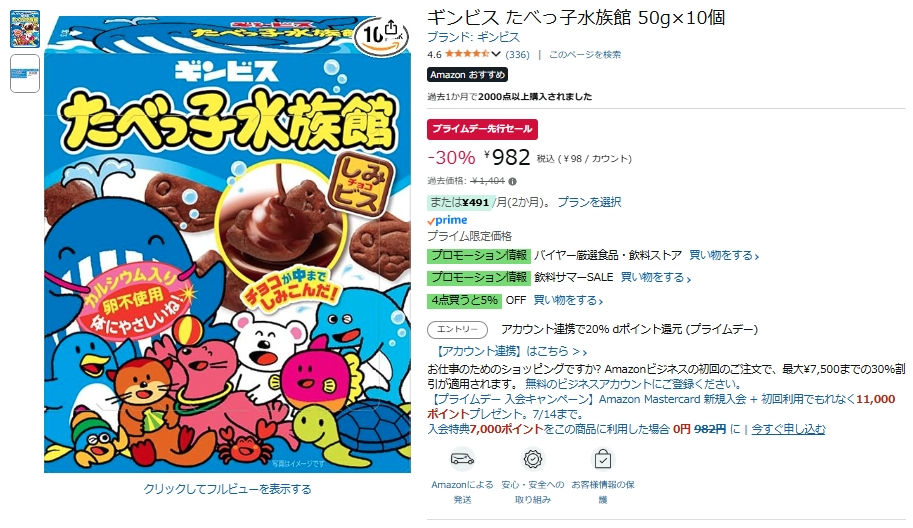Click the Amazon delivery truck icon
913x528 pixels.
pos(462,459)
